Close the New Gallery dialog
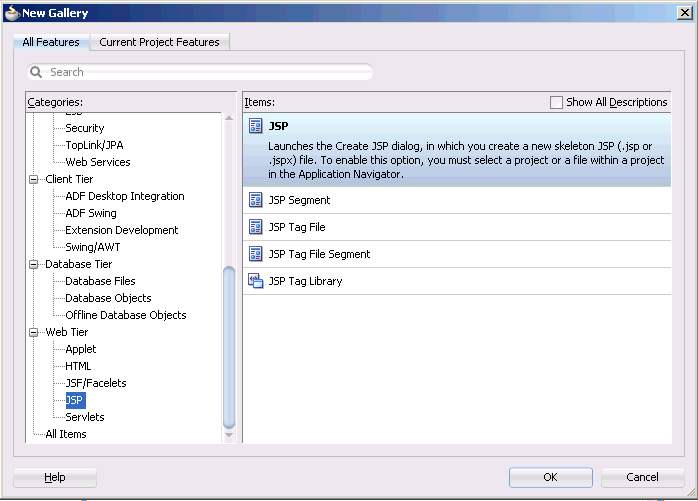This screenshot has height=501, width=698. [685, 12]
